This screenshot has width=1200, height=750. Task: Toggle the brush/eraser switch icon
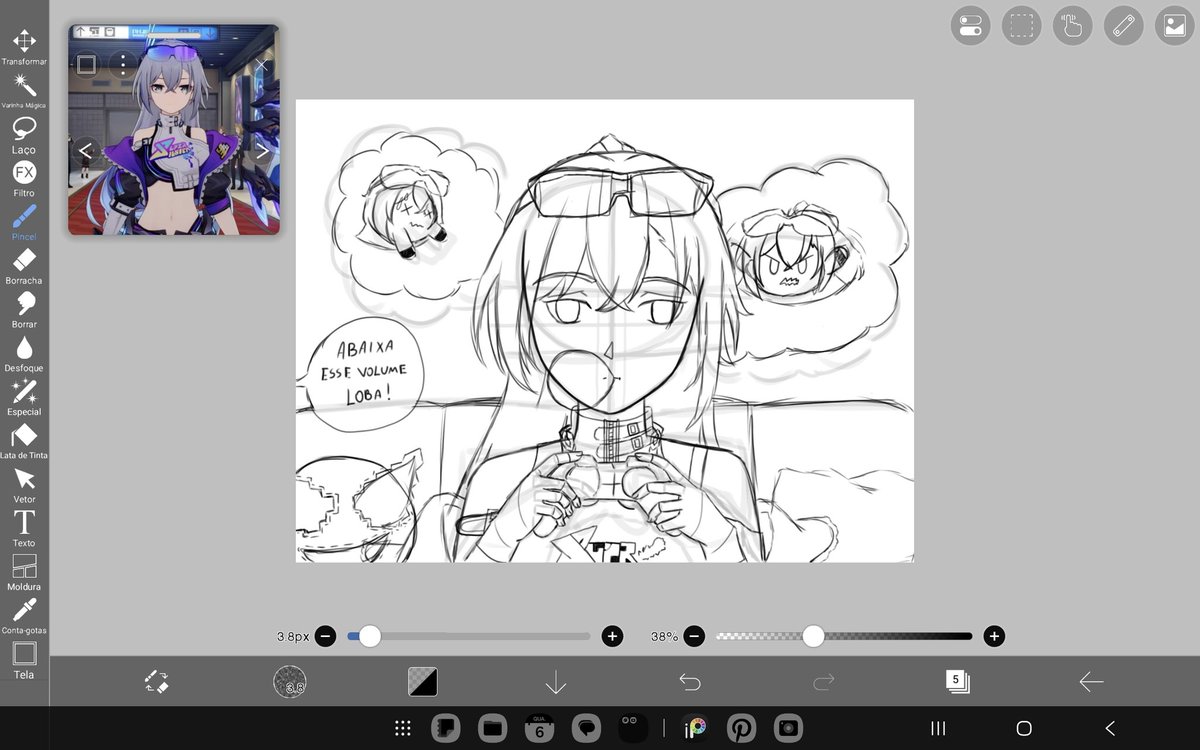pos(156,682)
